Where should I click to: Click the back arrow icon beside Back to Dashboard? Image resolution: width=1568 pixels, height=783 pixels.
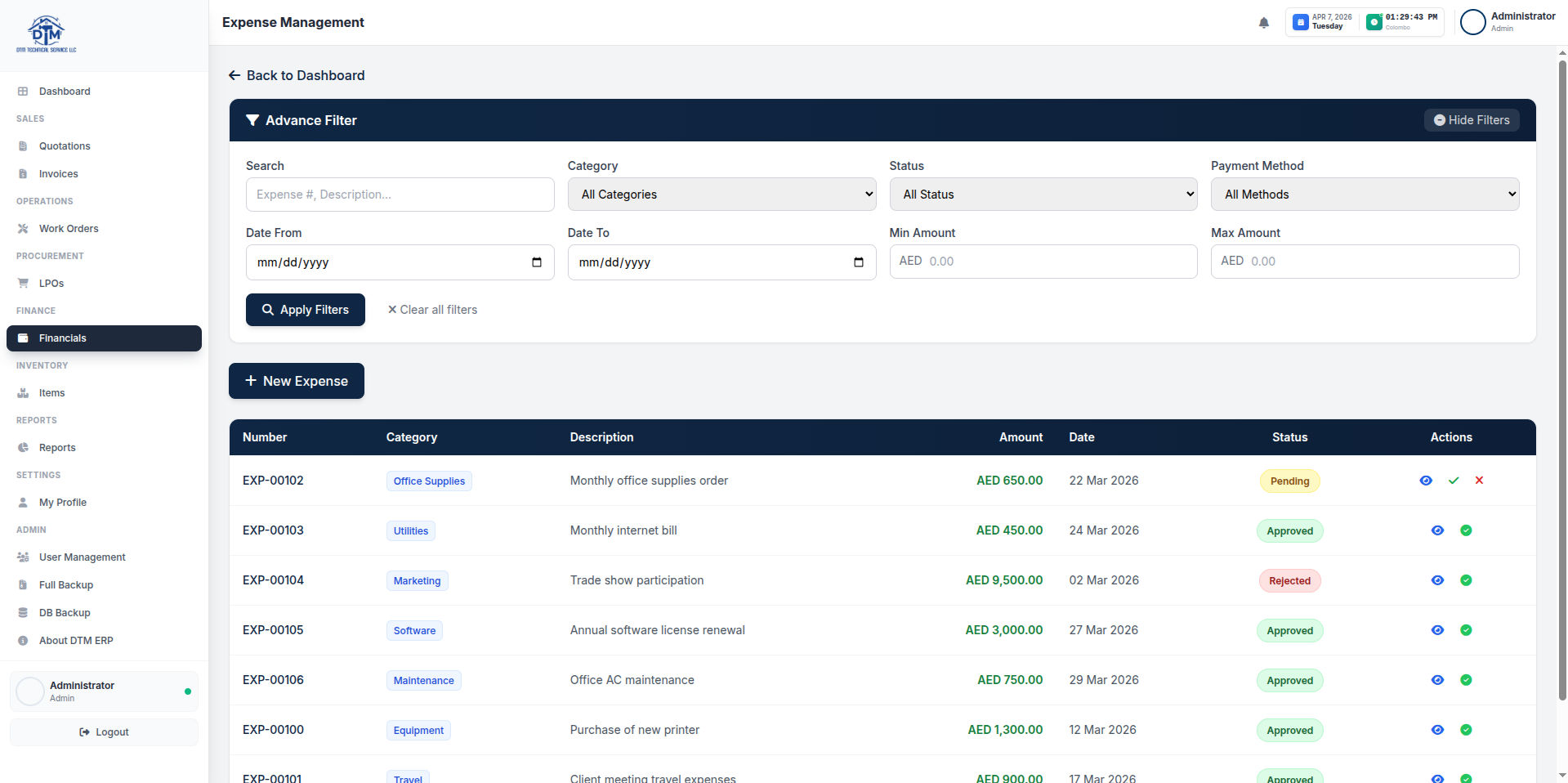coord(235,75)
